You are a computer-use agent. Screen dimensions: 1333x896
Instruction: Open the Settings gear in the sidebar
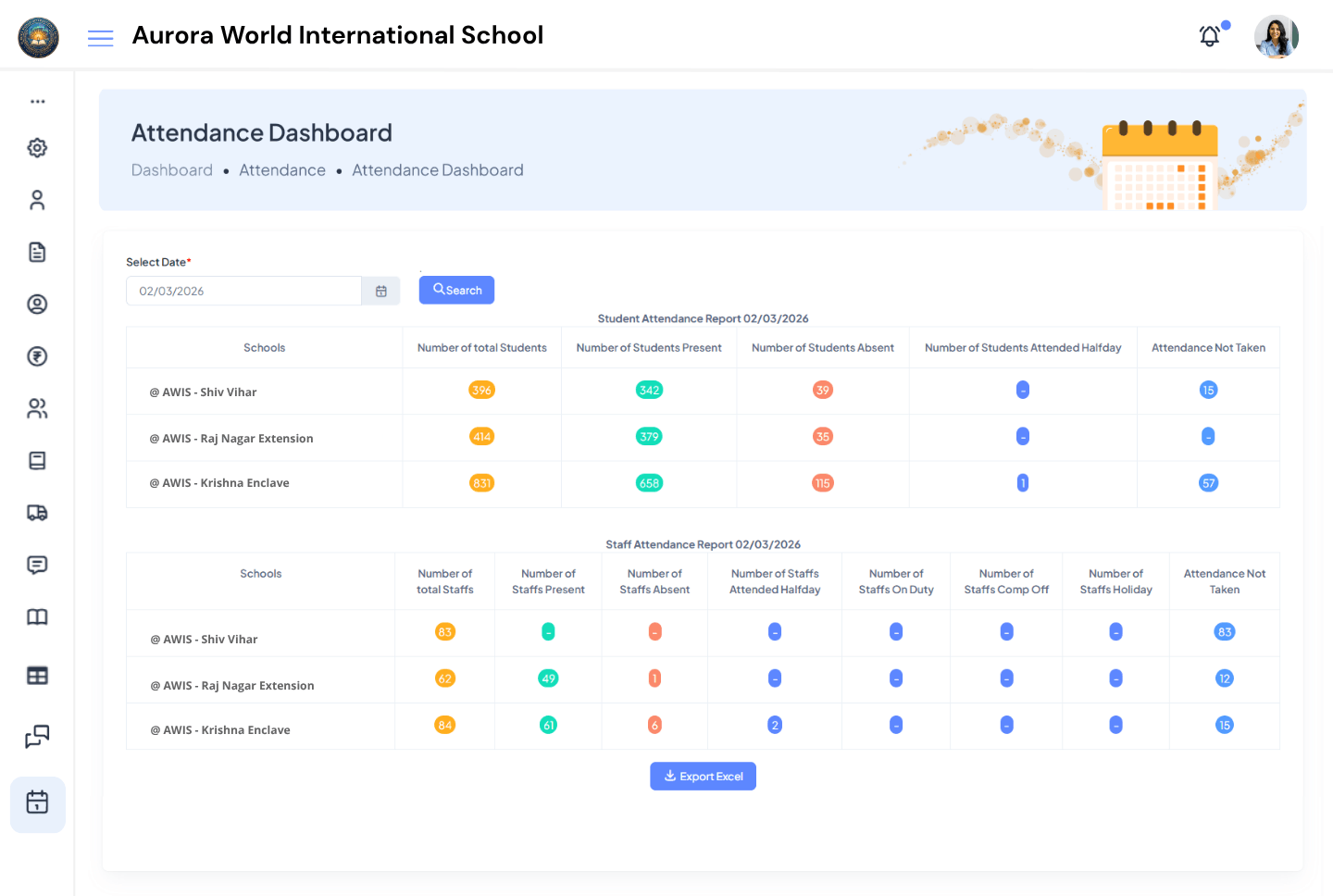pos(37,147)
